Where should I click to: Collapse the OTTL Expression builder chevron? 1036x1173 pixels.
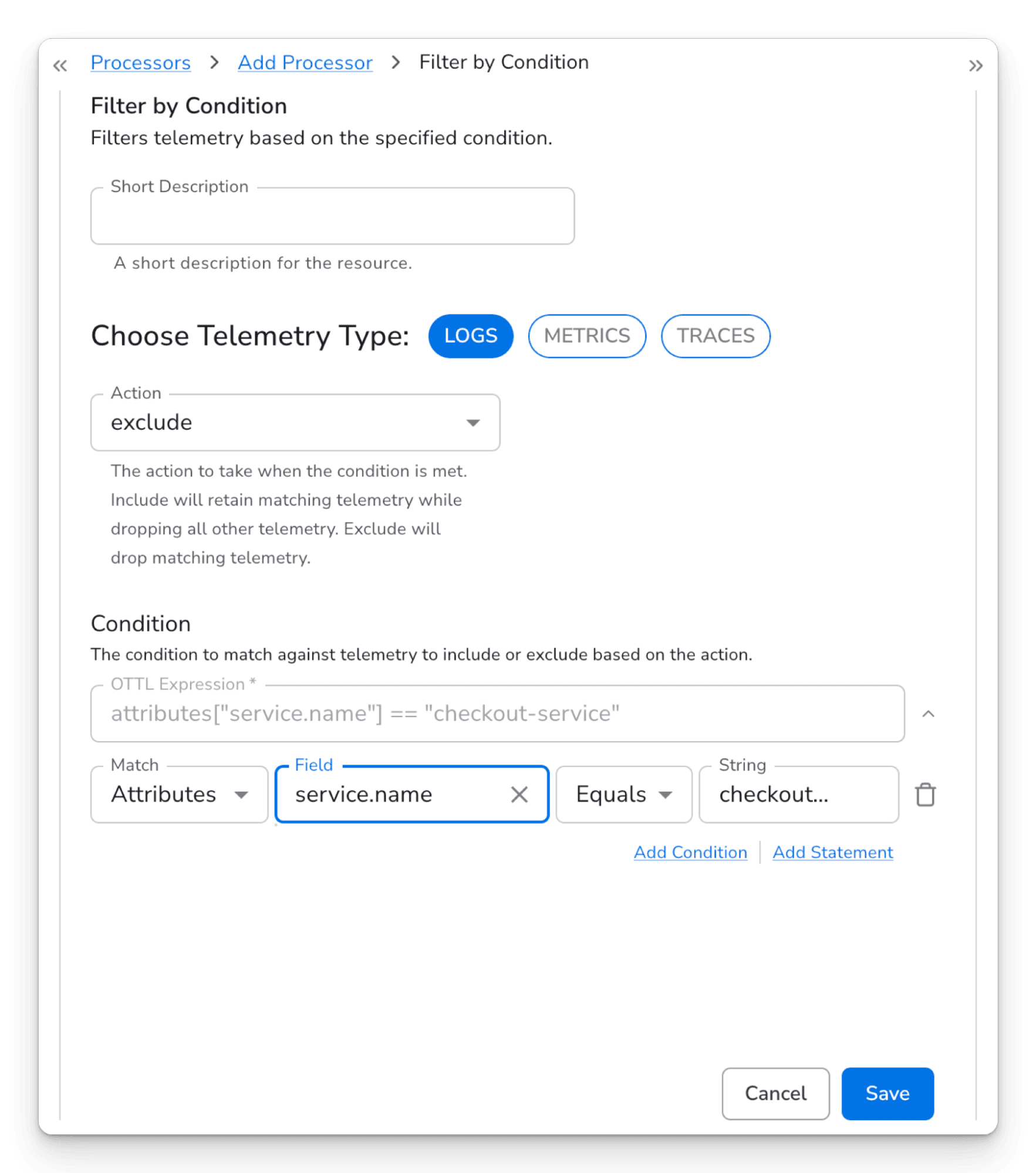coord(928,714)
